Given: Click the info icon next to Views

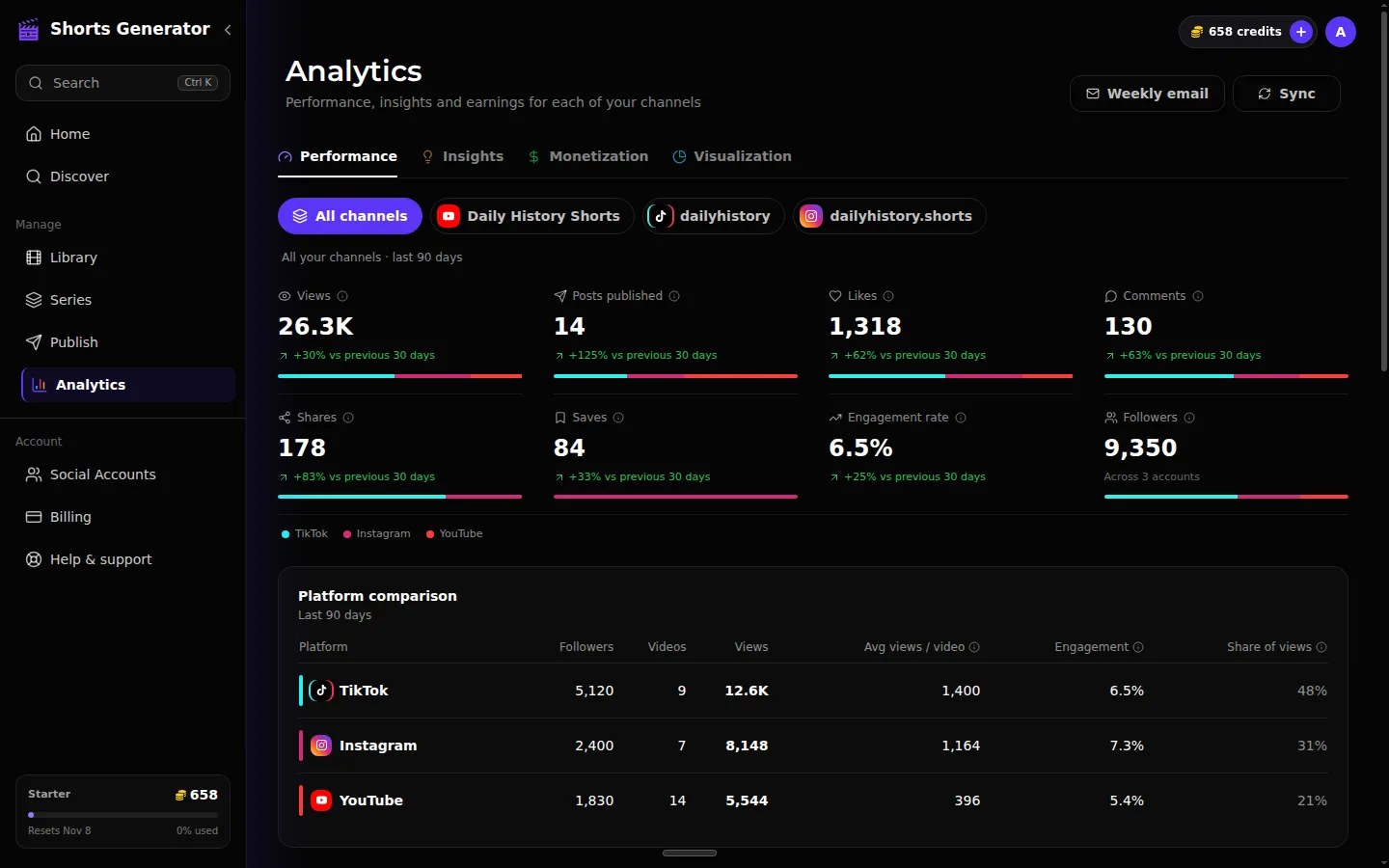Looking at the screenshot, I should click(x=342, y=296).
